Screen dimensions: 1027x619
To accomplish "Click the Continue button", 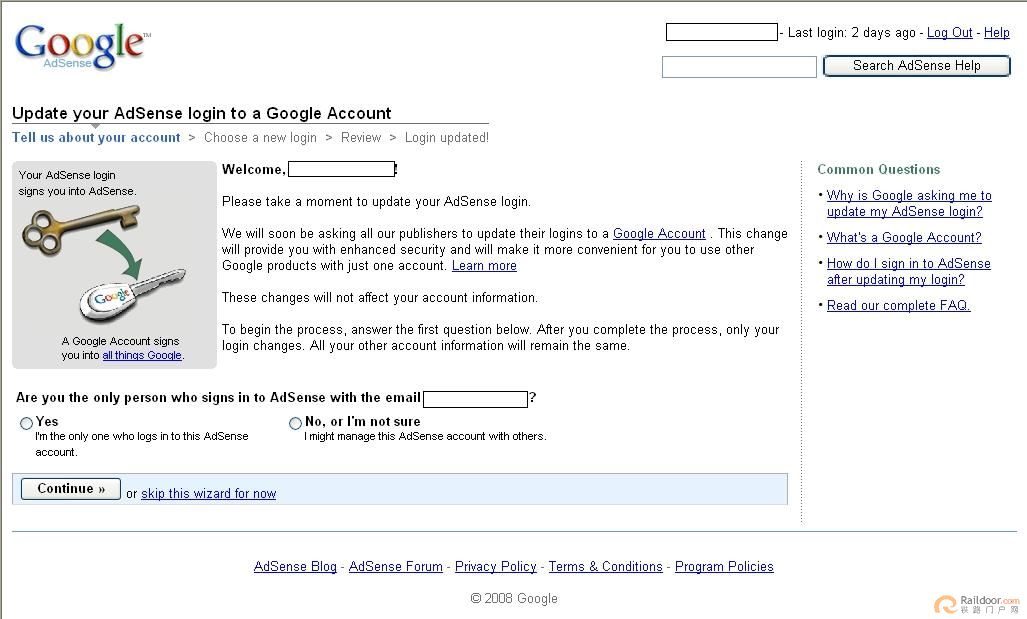I will click(x=71, y=489).
